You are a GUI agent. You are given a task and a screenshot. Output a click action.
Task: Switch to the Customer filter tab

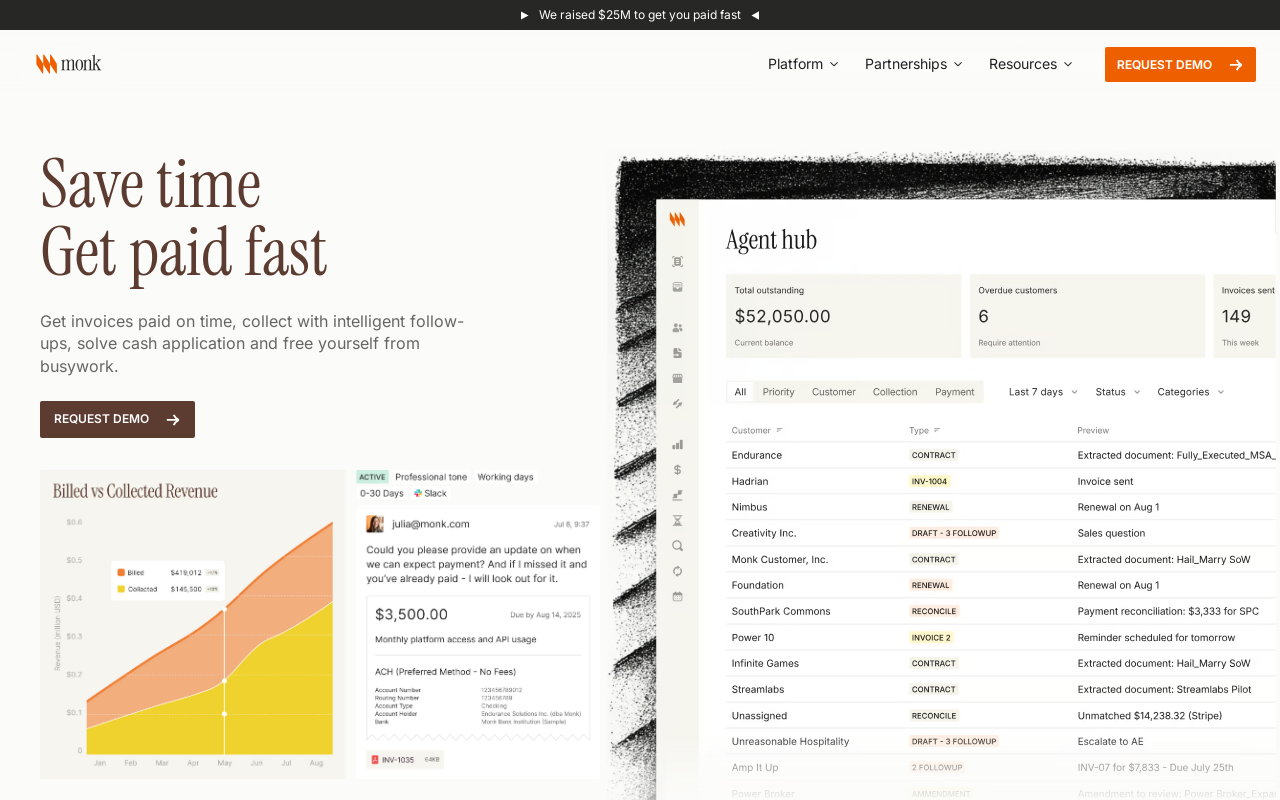tap(834, 392)
